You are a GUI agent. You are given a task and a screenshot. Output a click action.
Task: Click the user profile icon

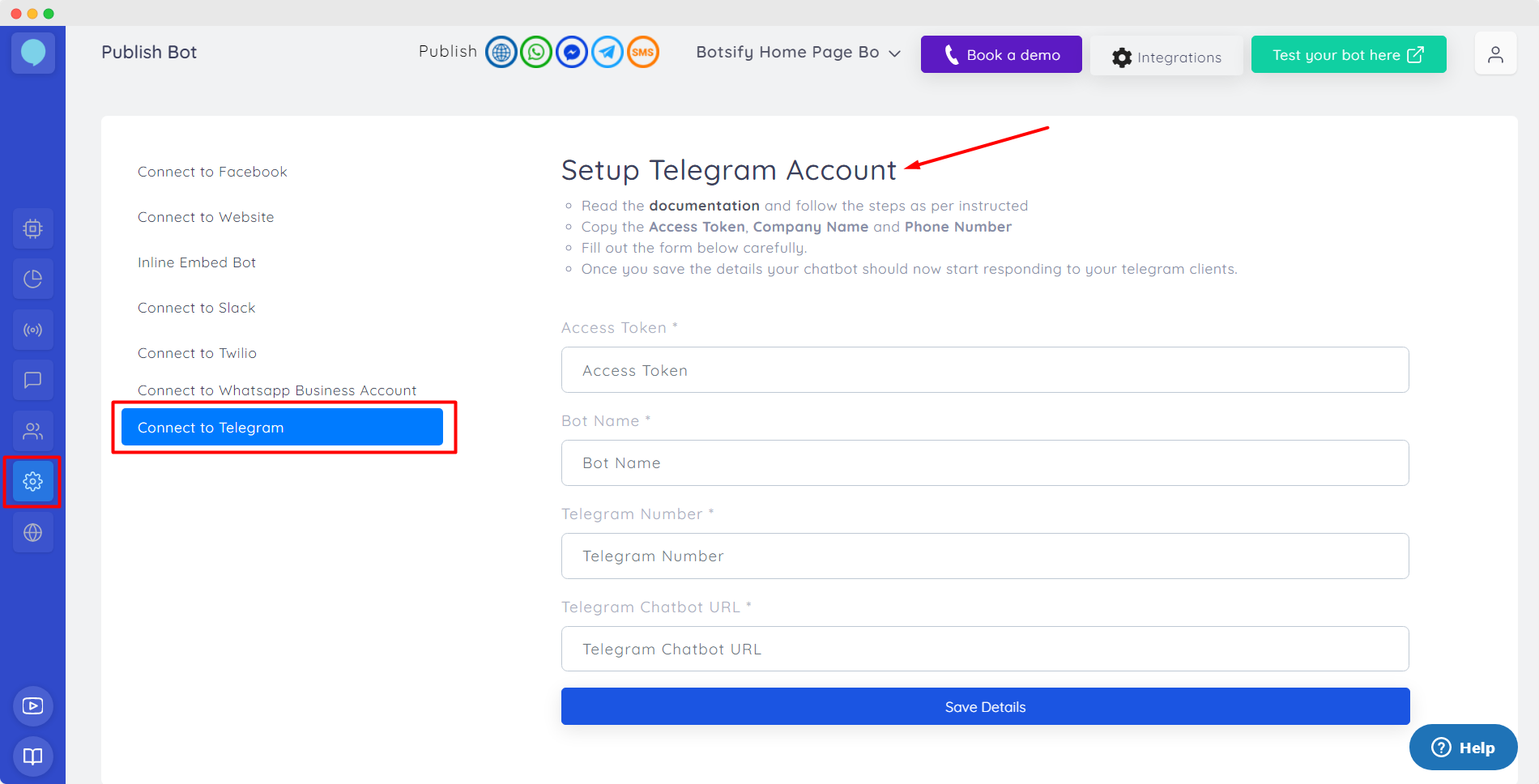point(1495,54)
